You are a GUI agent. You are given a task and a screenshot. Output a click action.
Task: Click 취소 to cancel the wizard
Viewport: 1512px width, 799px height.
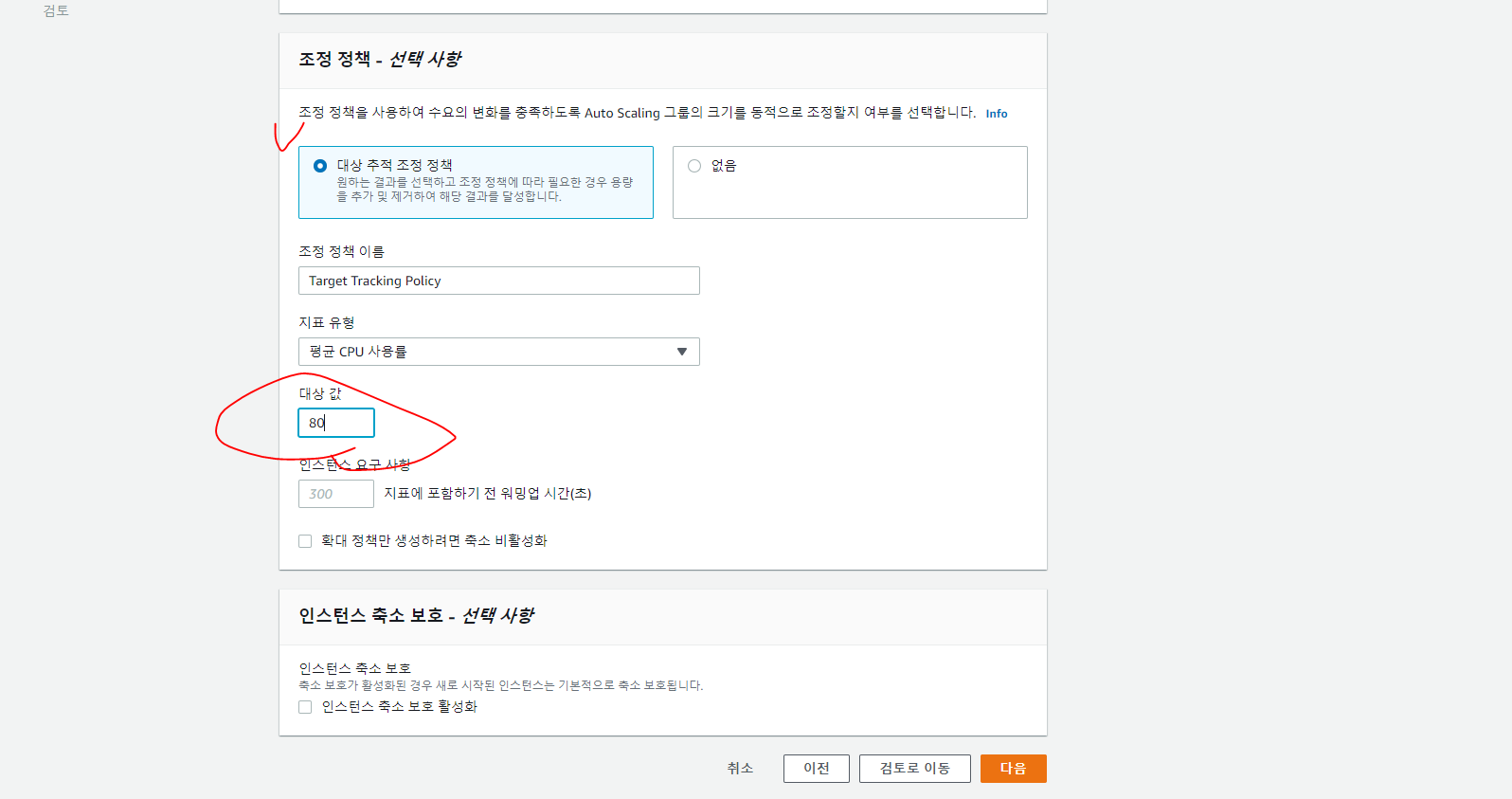(x=740, y=769)
